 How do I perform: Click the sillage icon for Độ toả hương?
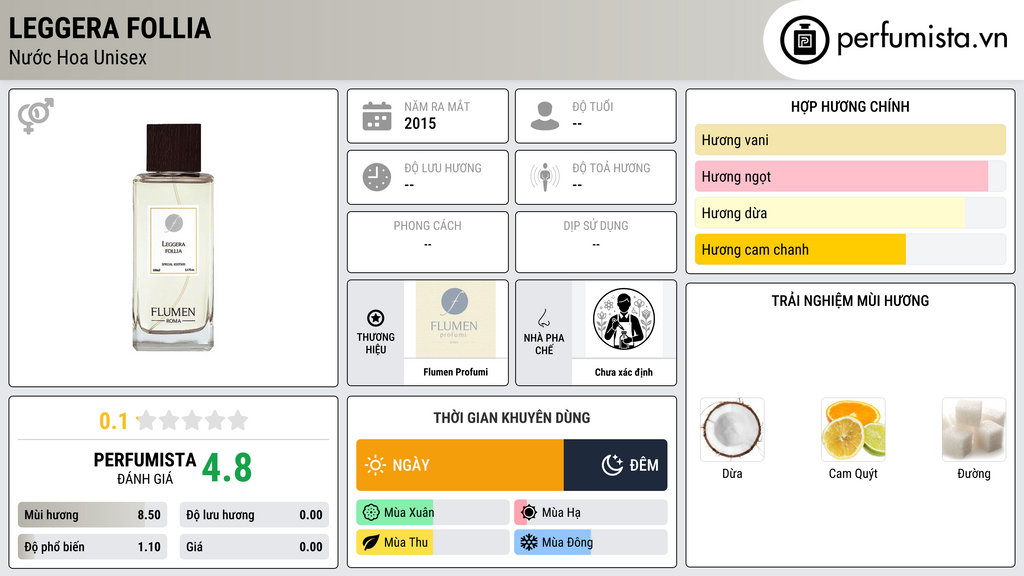click(x=545, y=177)
